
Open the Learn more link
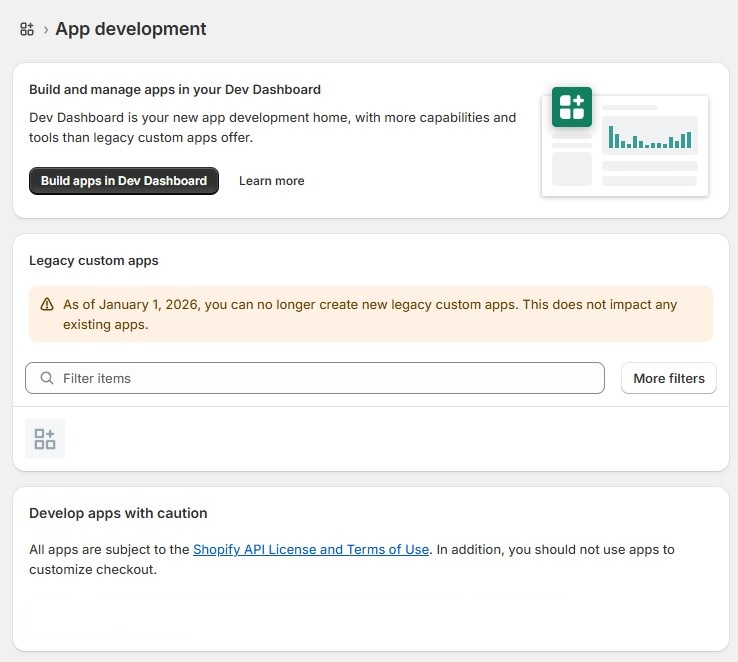(x=271, y=181)
